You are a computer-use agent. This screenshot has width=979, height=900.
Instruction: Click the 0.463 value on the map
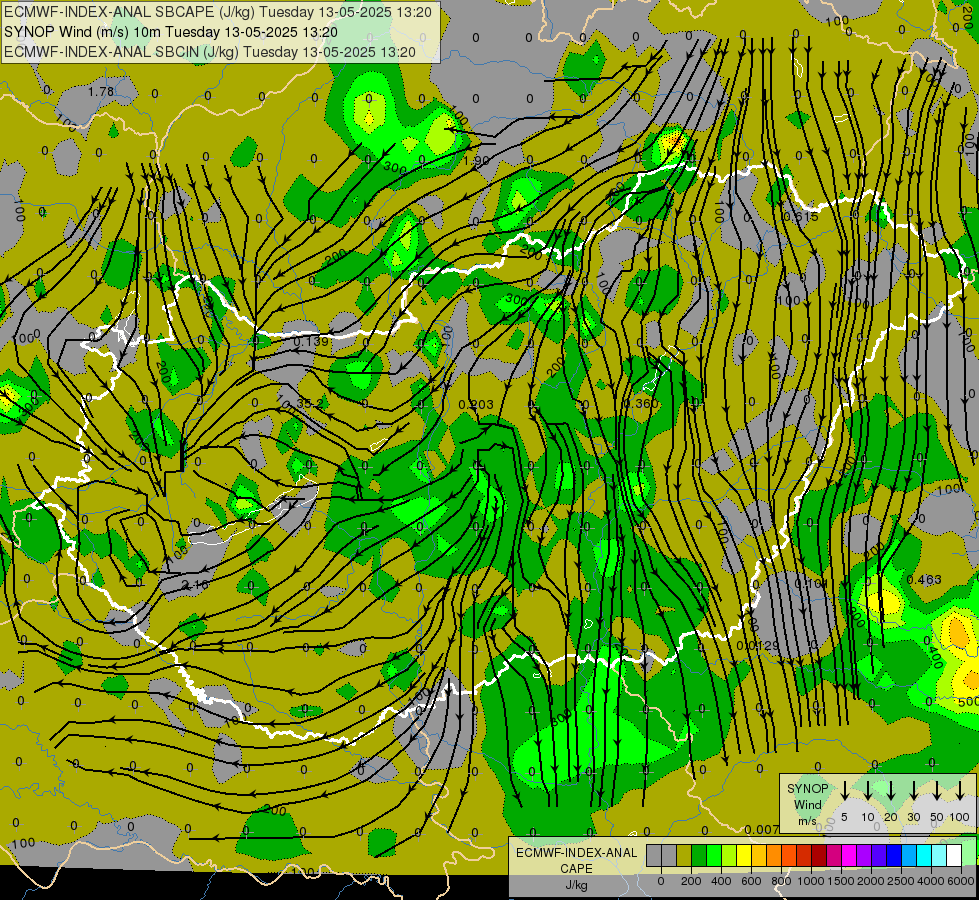click(x=924, y=580)
